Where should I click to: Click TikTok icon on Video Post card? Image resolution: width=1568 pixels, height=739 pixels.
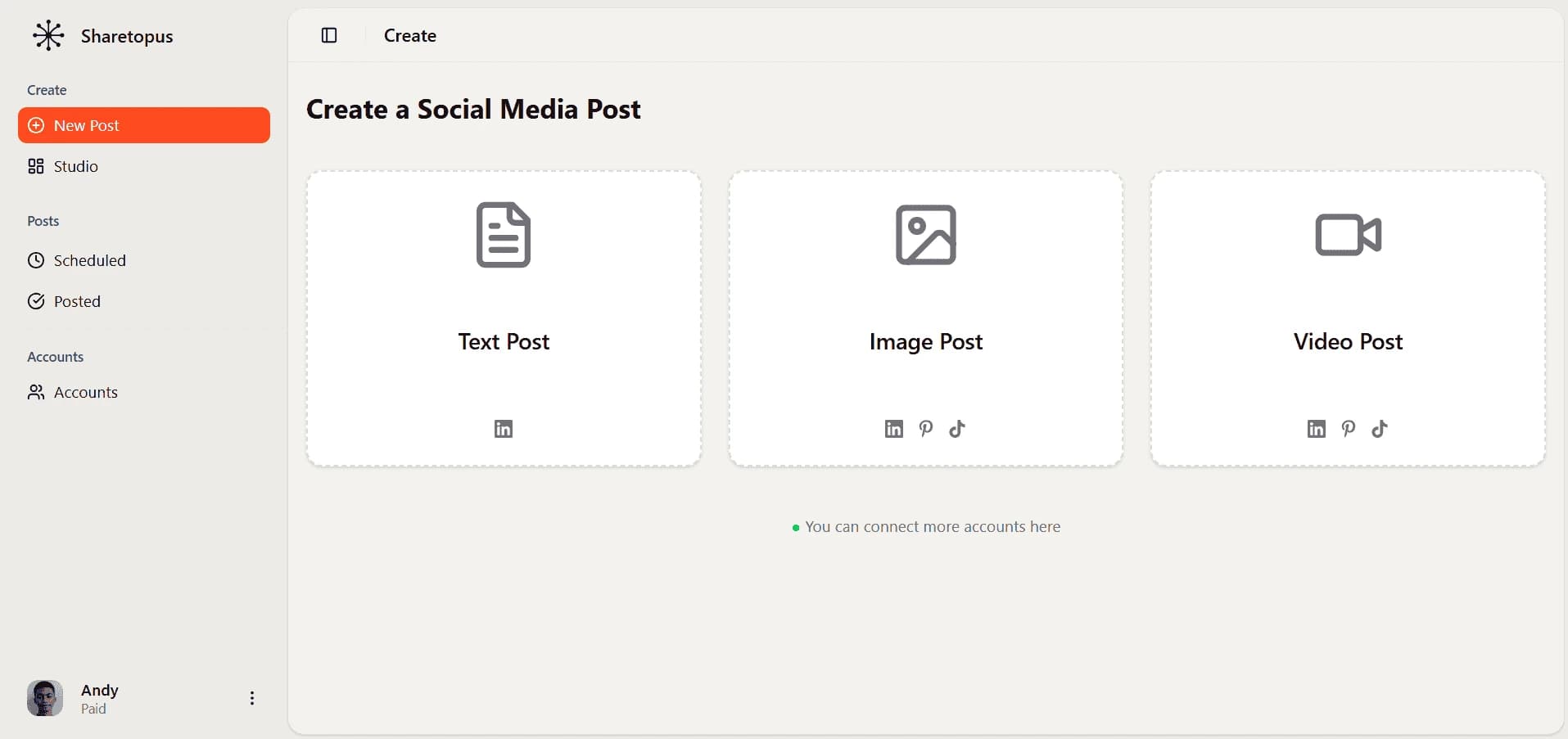click(1380, 429)
